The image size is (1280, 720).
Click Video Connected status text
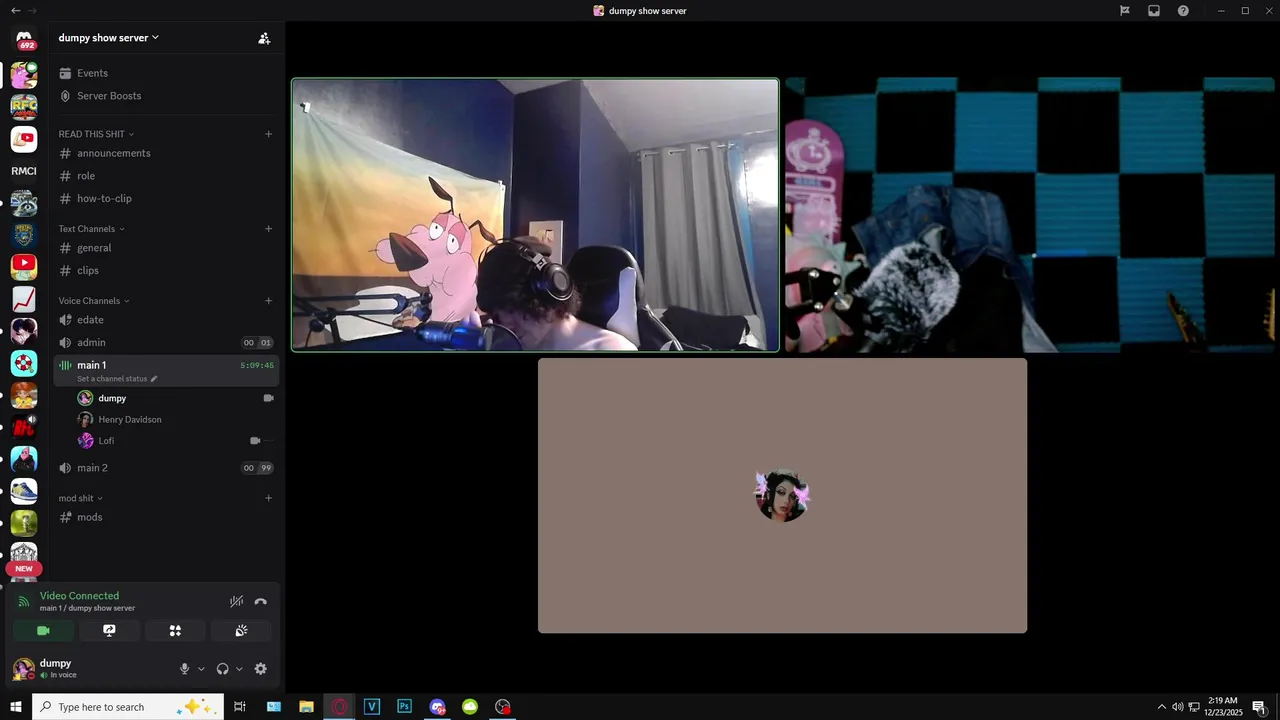pos(79,596)
